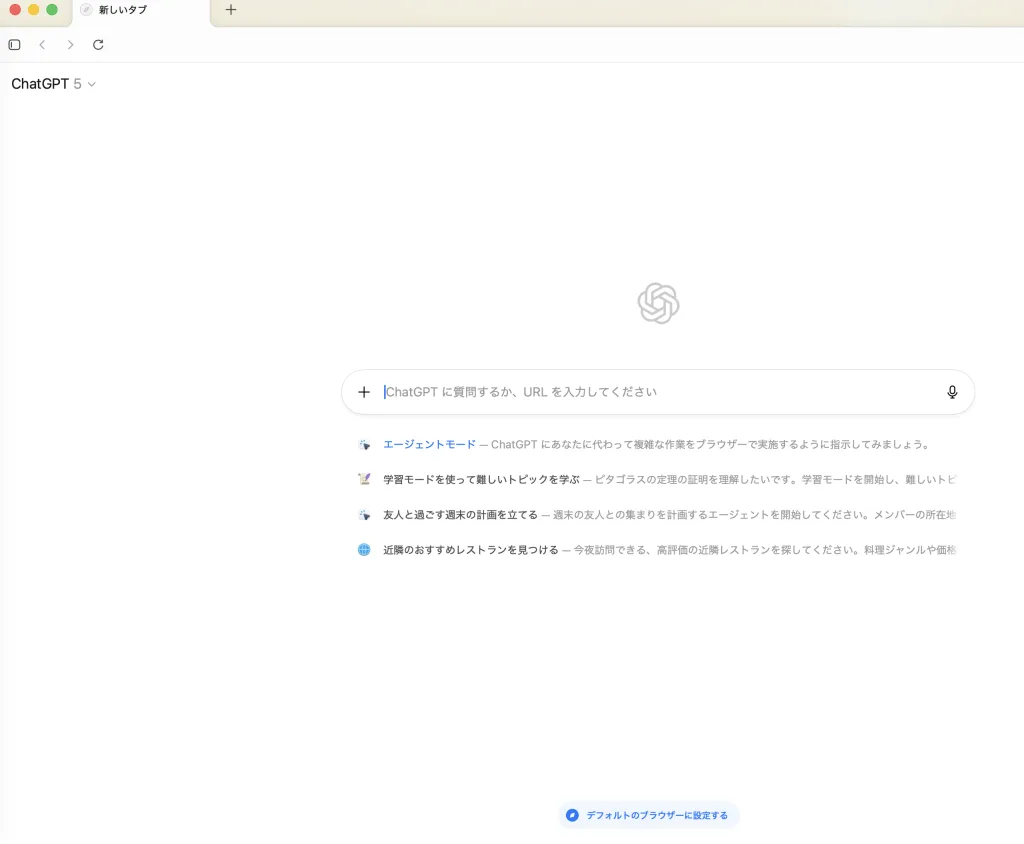Screen dimensions: 1024x844
Task: Pick 近隣のおすすめレストランを見つける suggestion
Action: click(x=470, y=549)
